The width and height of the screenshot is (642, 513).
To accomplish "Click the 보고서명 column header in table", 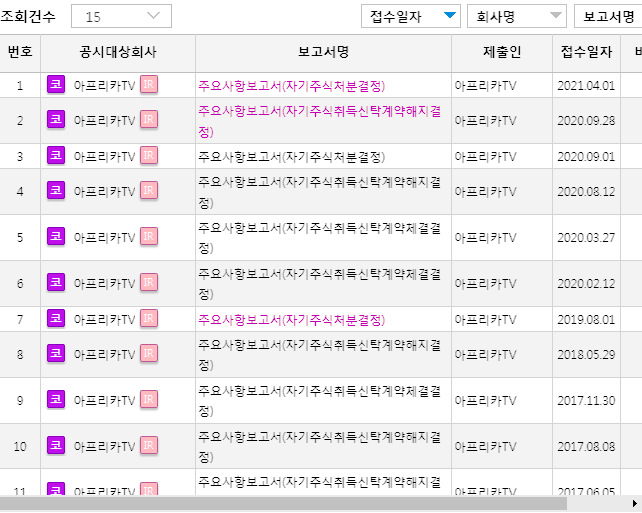I will click(323, 52).
